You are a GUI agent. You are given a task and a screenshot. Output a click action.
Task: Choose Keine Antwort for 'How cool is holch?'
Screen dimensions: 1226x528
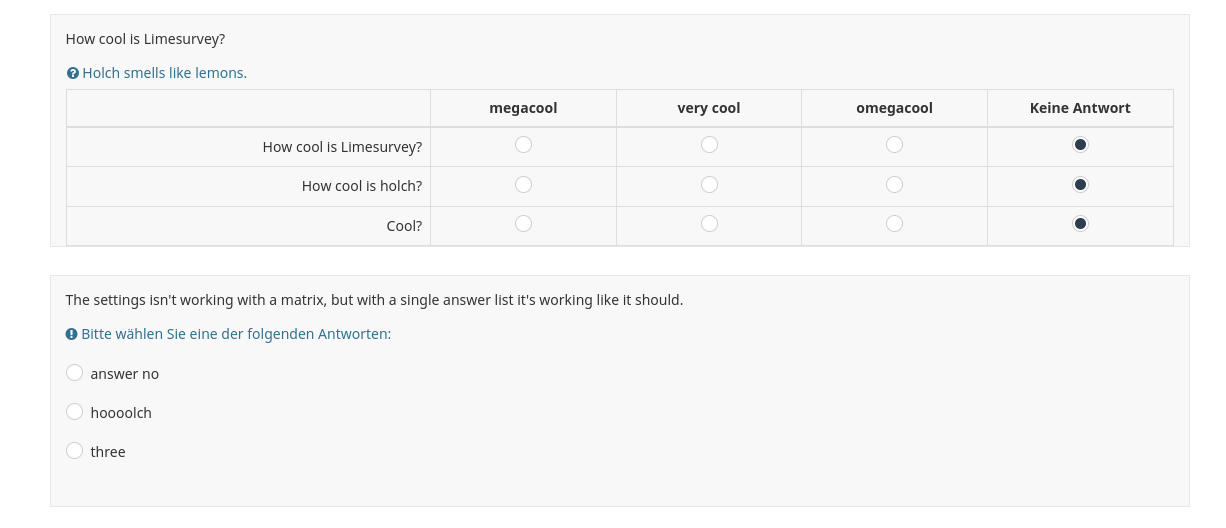(1080, 185)
